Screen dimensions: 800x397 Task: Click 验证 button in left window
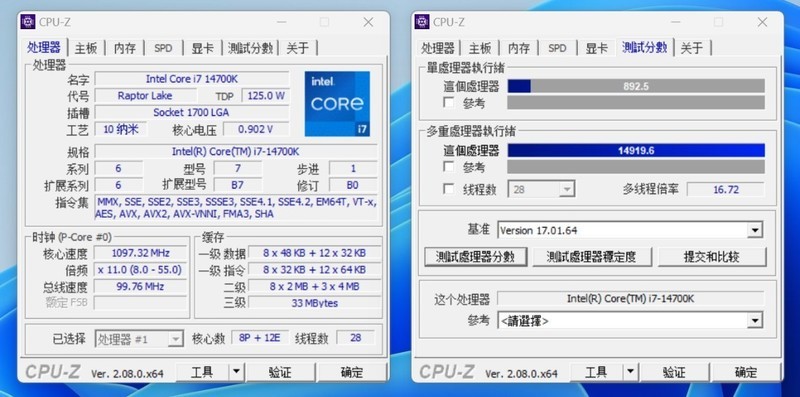280,372
